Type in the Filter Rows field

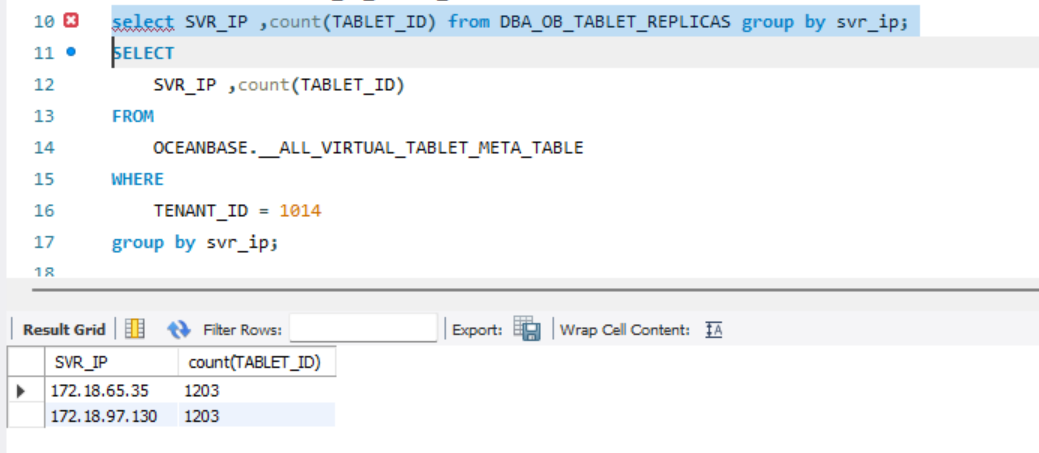click(x=363, y=328)
